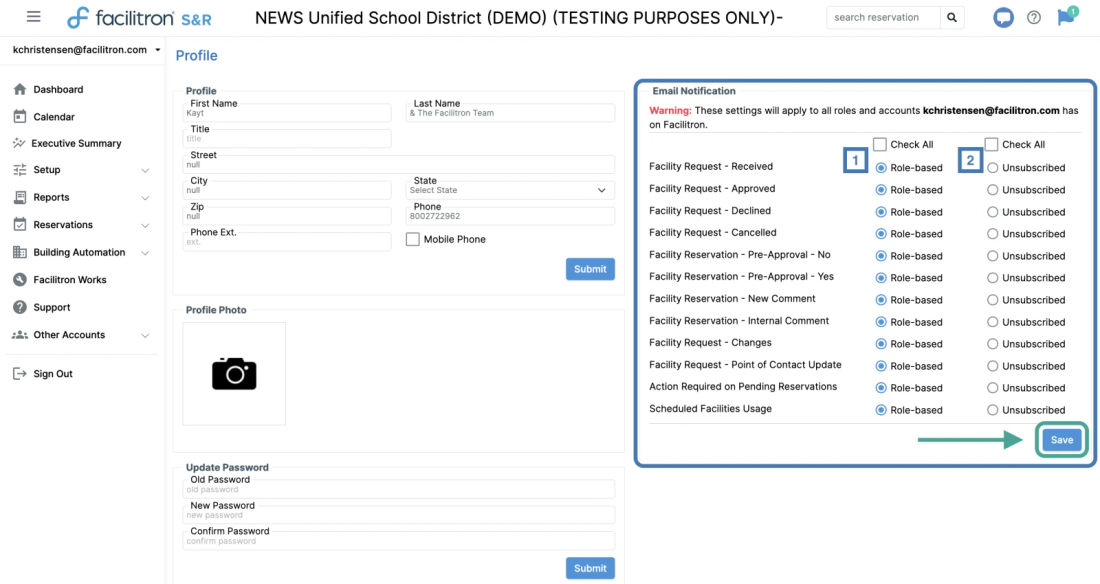Select Unsubscribed for Reservation New Comment
This screenshot has width=1100, height=584.
tap(993, 300)
